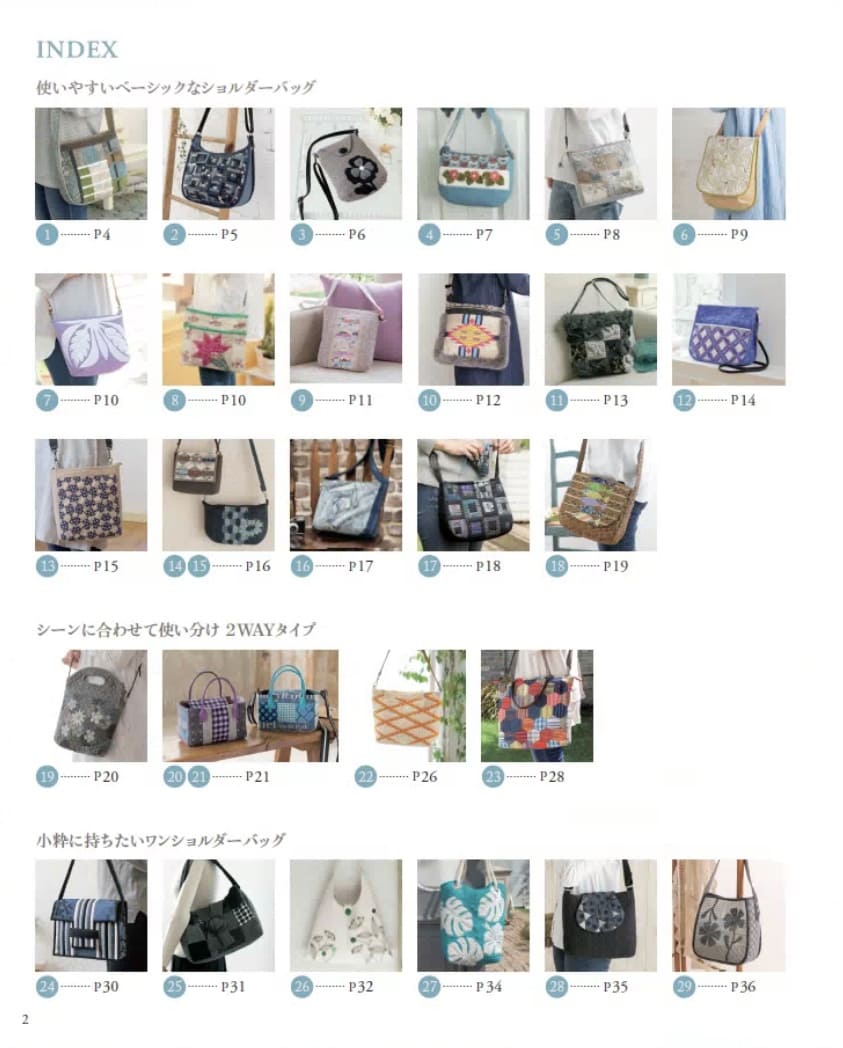Go to page reference P17
This screenshot has width=843, height=1048.
[x=360, y=566]
